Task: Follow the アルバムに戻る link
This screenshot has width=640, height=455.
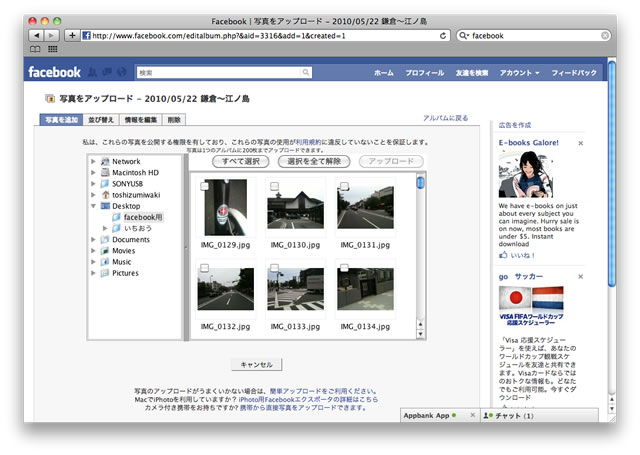Action: [x=445, y=118]
